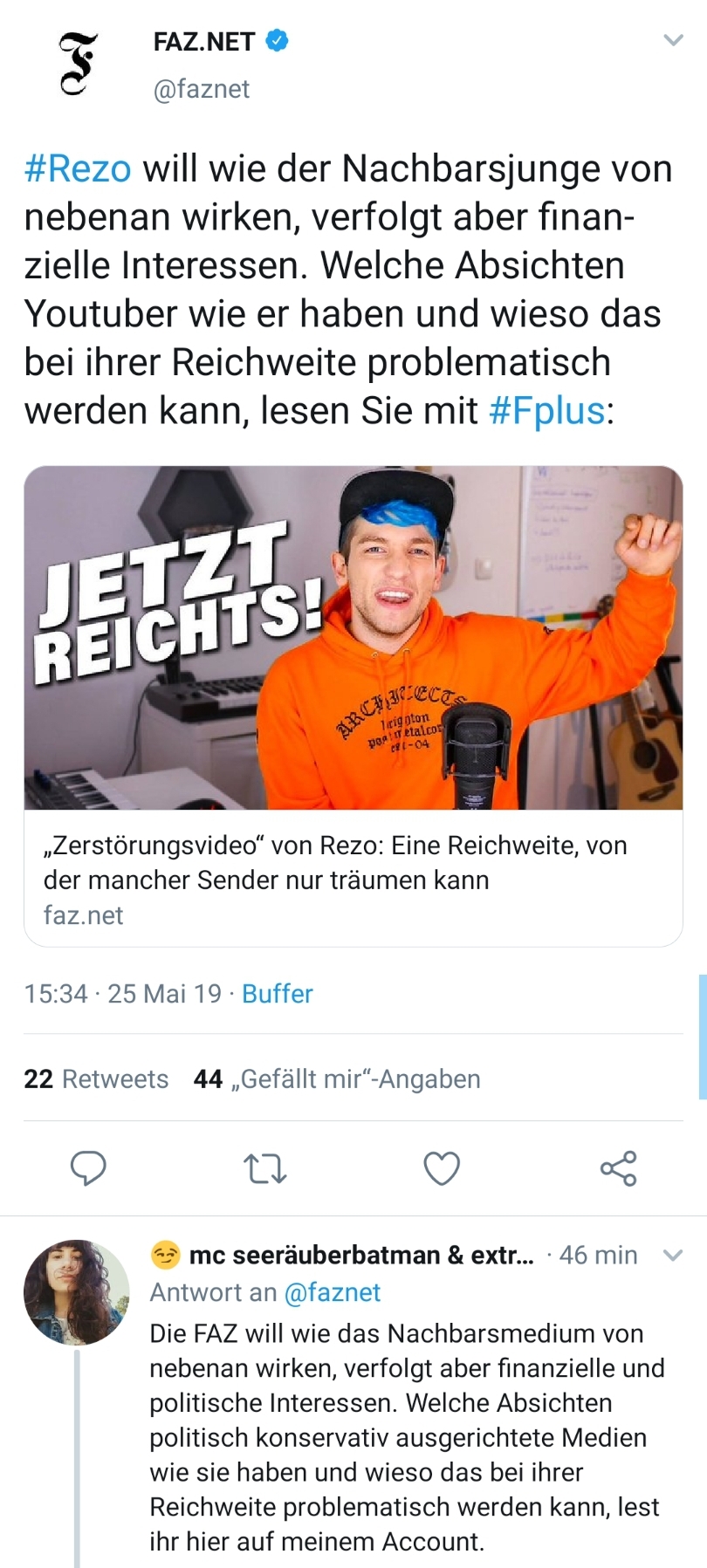
Task: Open the #Rezo hashtag
Action: click(x=78, y=168)
